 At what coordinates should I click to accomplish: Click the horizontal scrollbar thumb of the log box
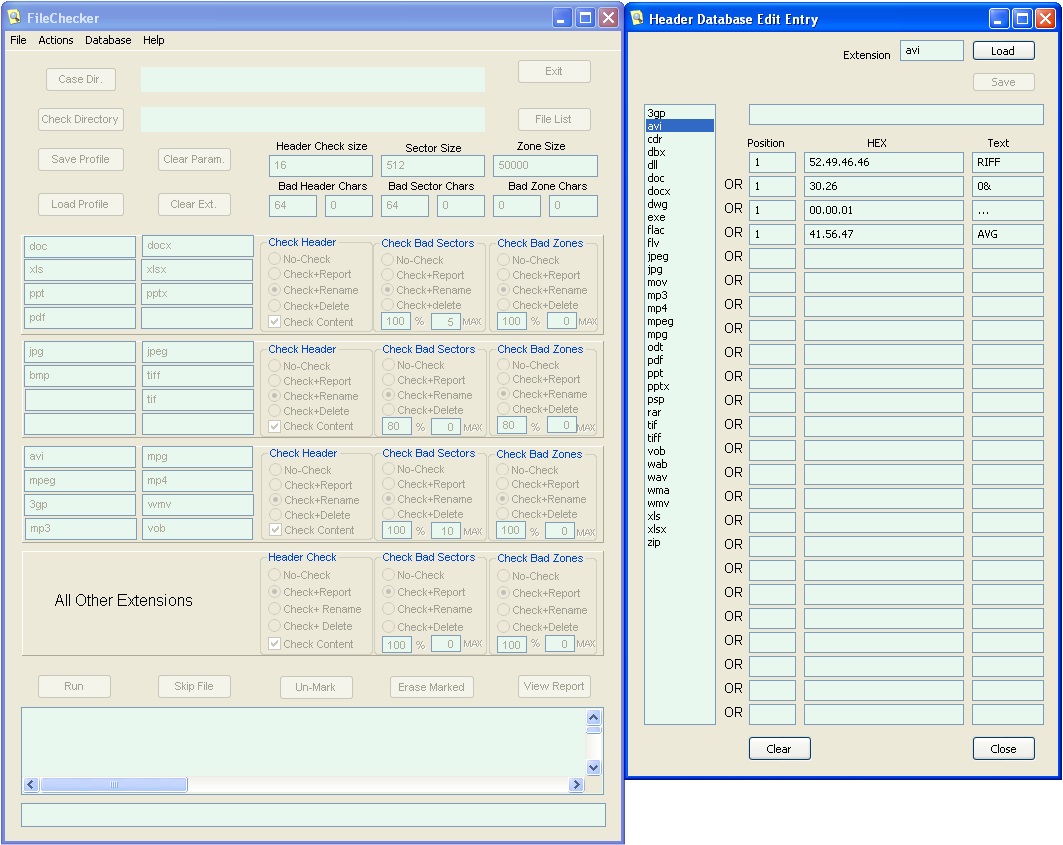pos(114,785)
